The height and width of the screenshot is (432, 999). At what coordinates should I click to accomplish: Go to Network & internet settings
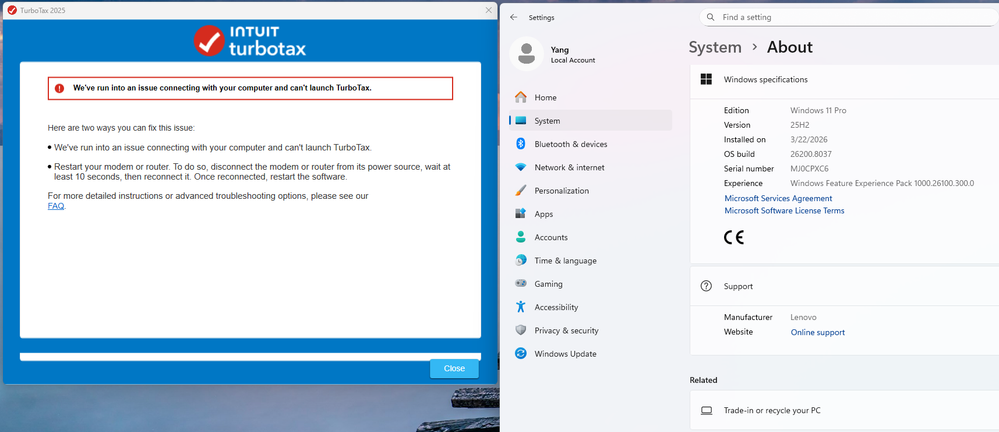click(x=590, y=168)
